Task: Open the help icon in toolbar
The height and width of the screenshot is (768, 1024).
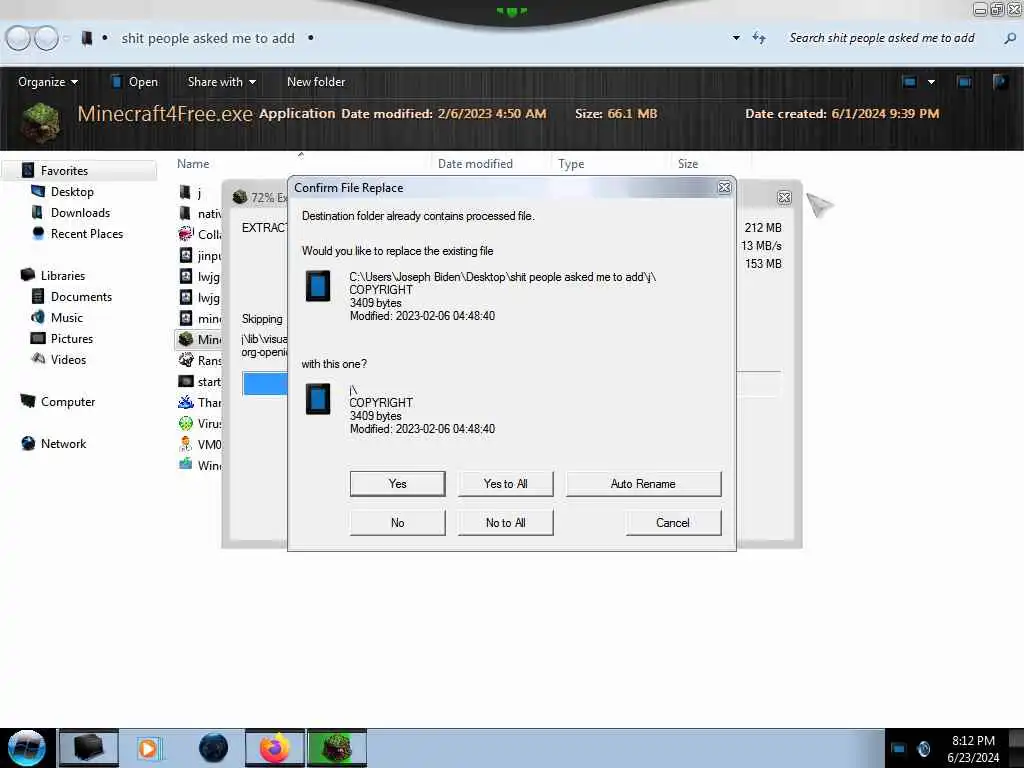Action: pyautogui.click(x=1000, y=82)
